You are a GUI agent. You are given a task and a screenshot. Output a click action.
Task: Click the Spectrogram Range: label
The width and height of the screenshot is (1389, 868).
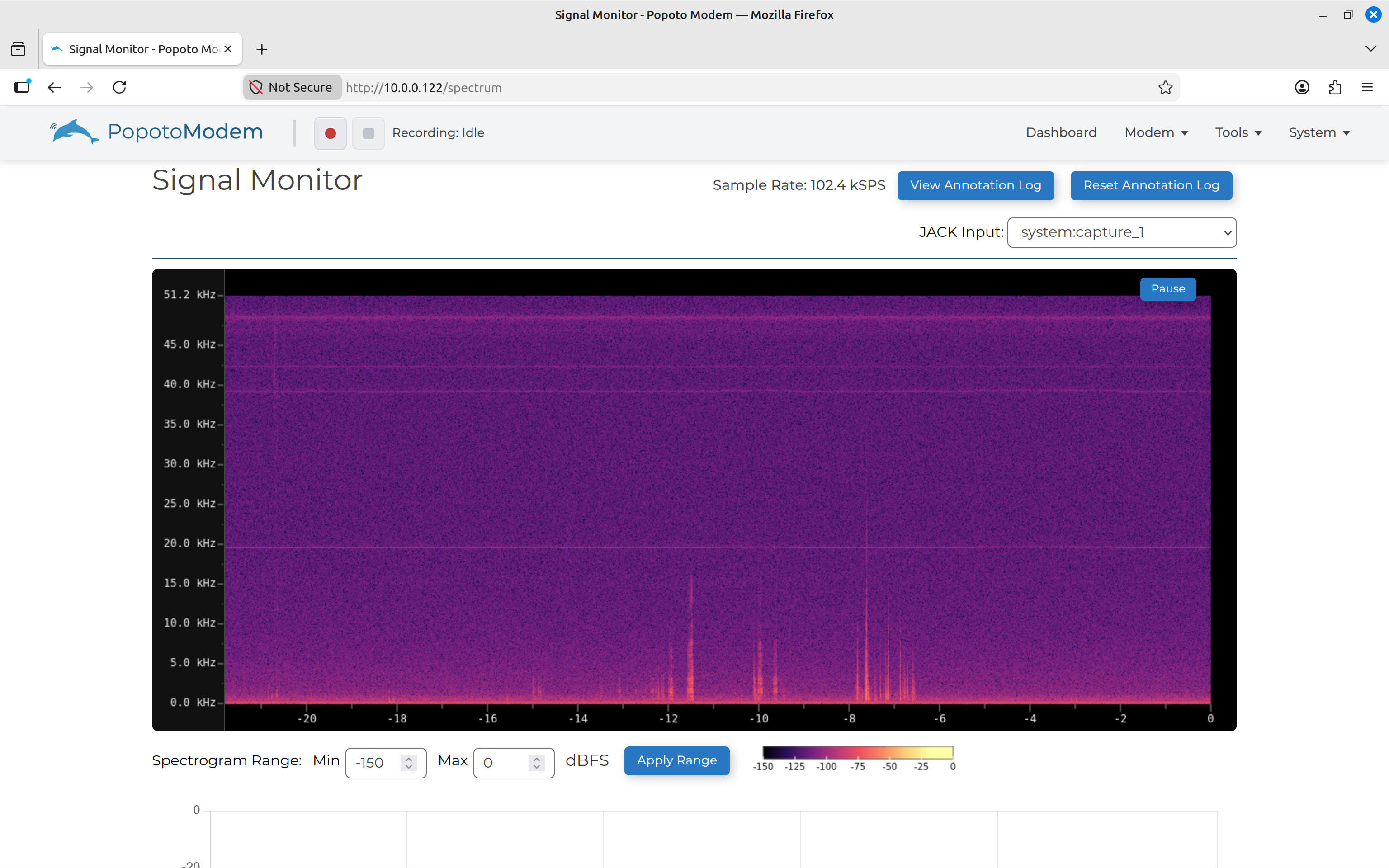pos(227,761)
